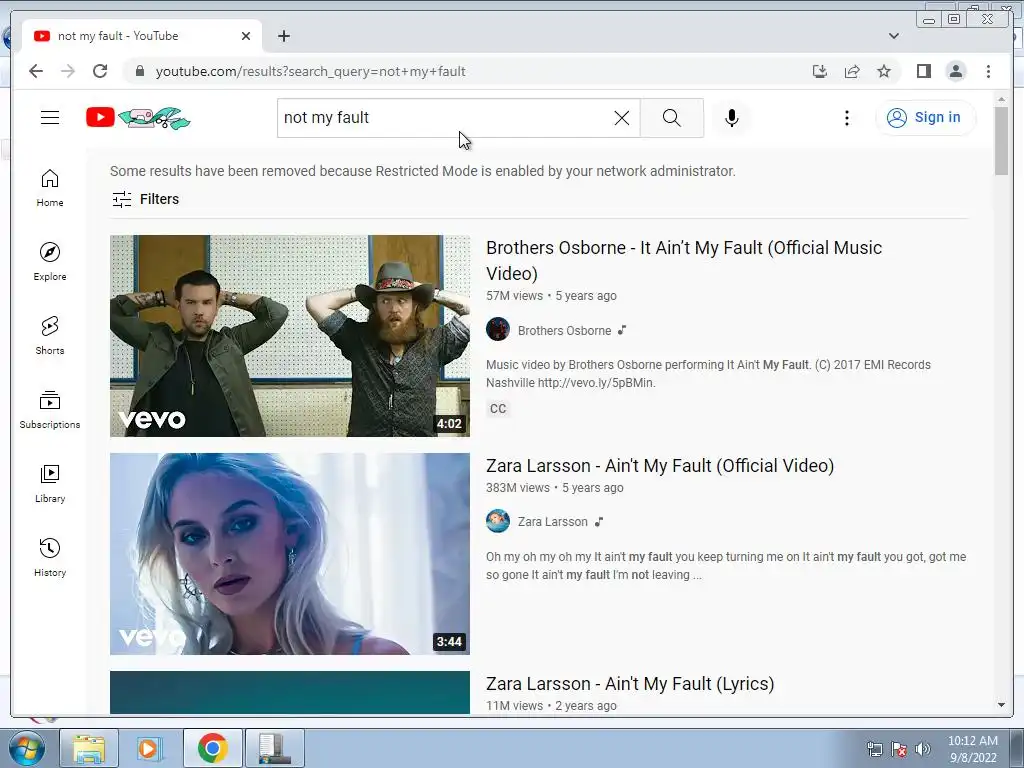Open Action Center flag tray icon
Image resolution: width=1024 pixels, height=768 pixels.
pos(899,748)
